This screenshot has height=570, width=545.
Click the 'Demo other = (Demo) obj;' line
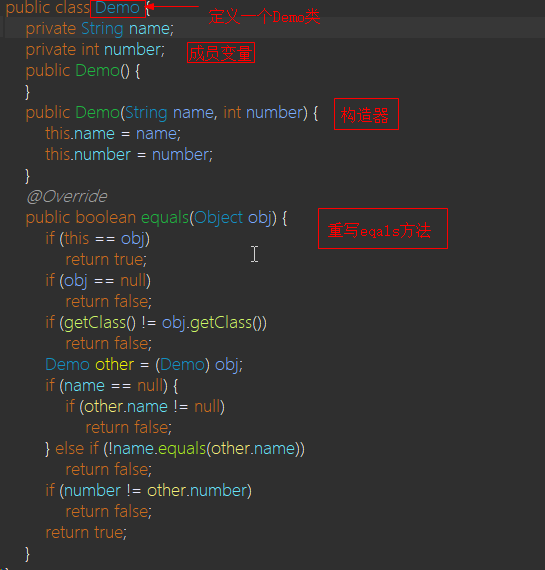pos(144,365)
